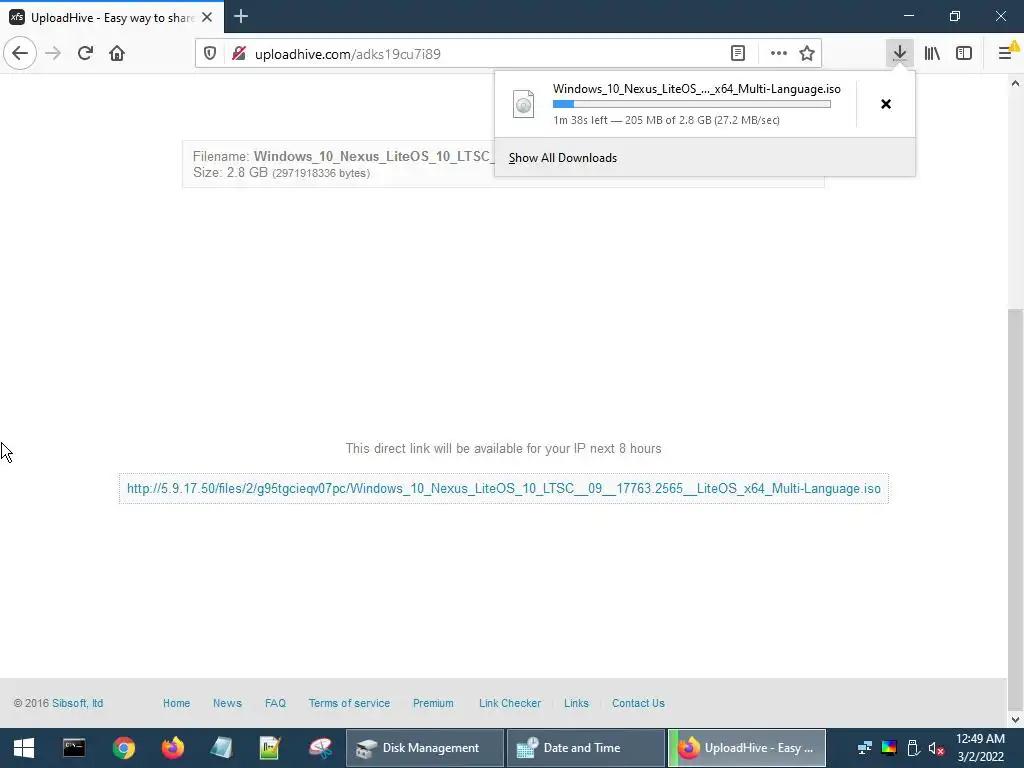Viewport: 1024px width, 768px height.
Task: Open Links footer link
Action: click(576, 703)
